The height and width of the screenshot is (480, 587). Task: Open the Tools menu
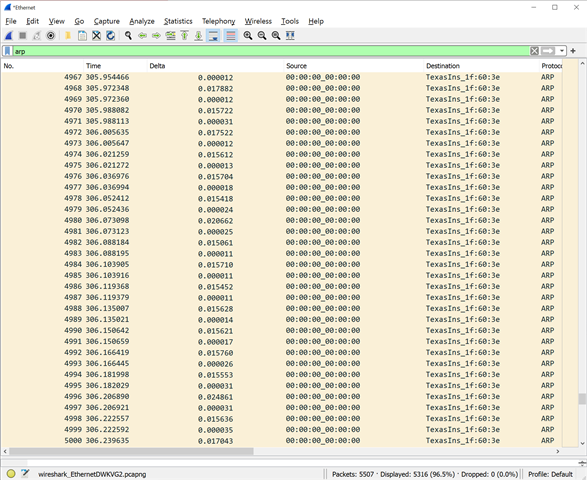tap(290, 21)
